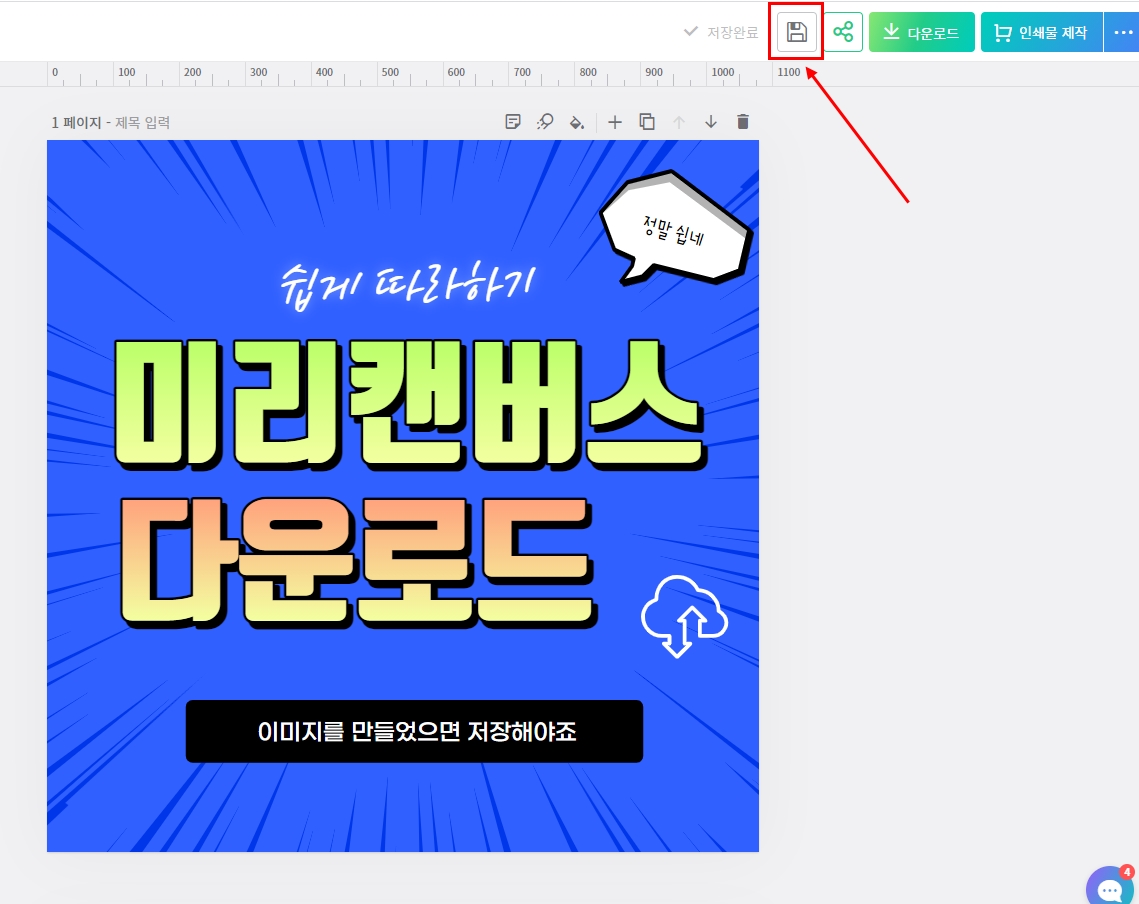The height and width of the screenshot is (904, 1139).
Task: Add a new page with plus icon
Action: 615,122
